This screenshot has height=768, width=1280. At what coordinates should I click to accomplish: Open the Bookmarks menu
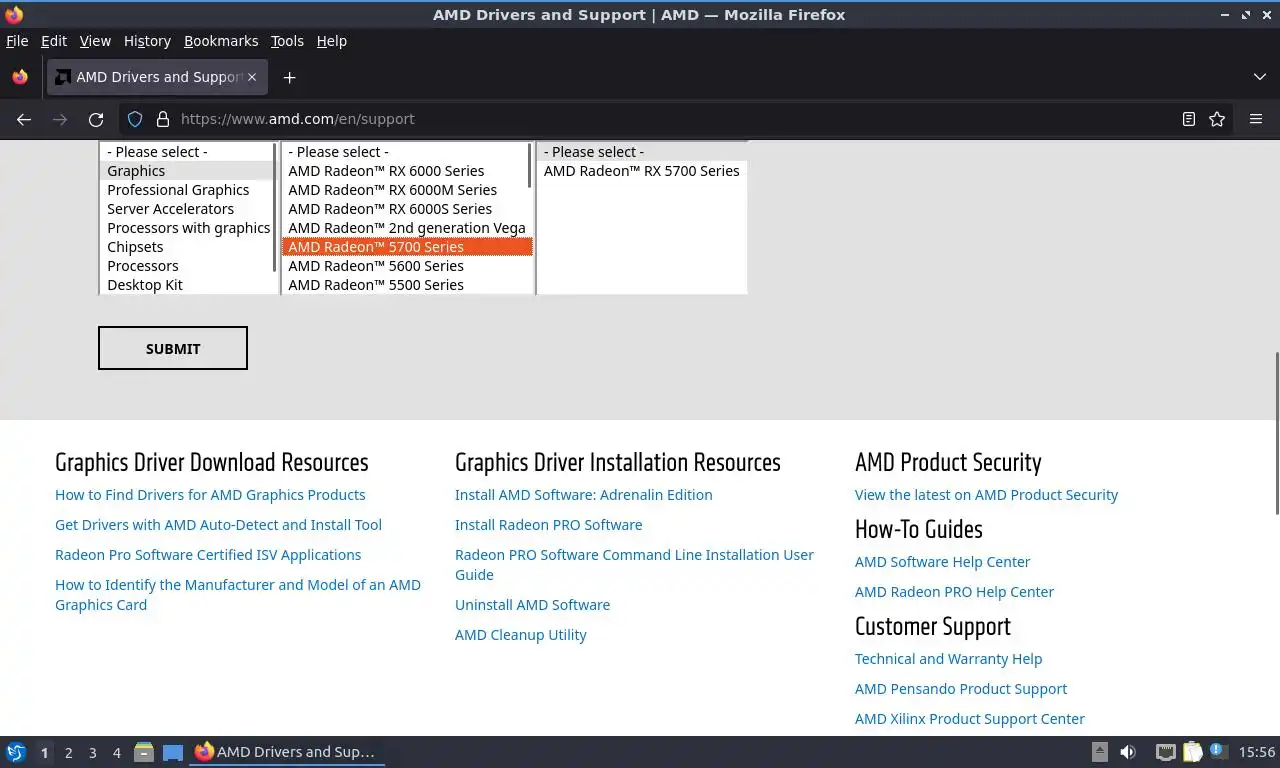(x=221, y=41)
